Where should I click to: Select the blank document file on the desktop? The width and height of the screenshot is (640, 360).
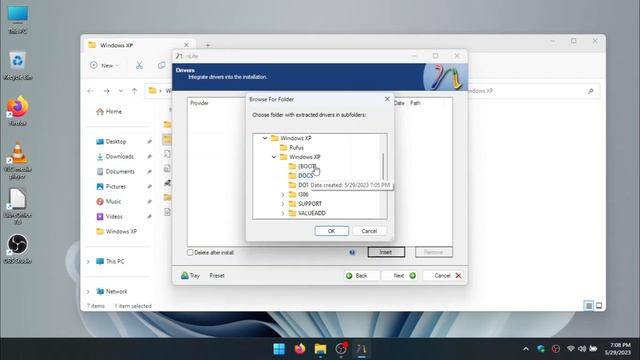(18, 206)
